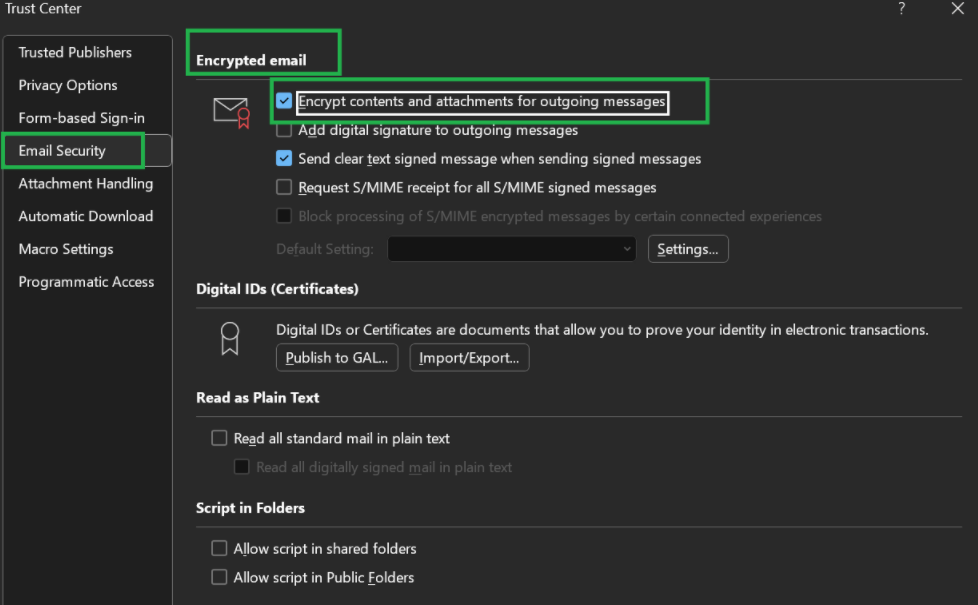Open Trust Center help via question mark
Viewport: 978px width, 605px height.
click(x=901, y=10)
